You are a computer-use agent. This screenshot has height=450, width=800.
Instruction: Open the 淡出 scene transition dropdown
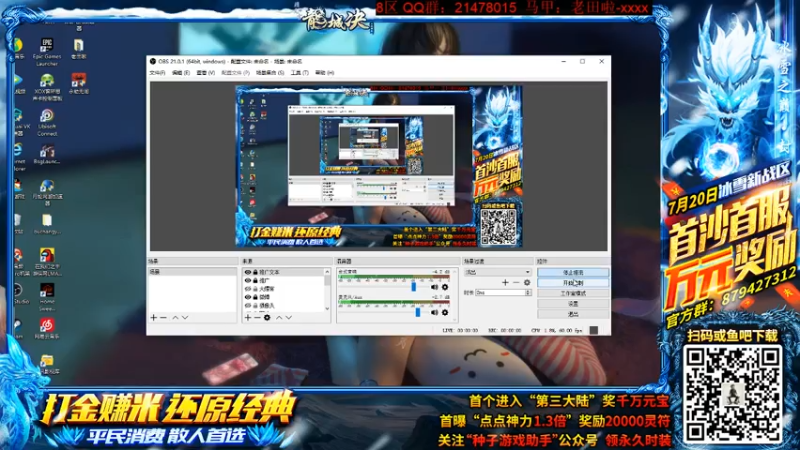[x=497, y=272]
